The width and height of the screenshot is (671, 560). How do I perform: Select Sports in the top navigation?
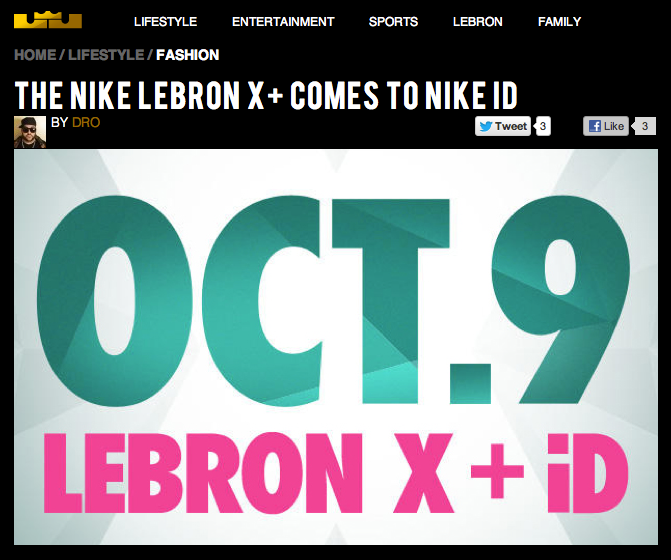coord(393,21)
